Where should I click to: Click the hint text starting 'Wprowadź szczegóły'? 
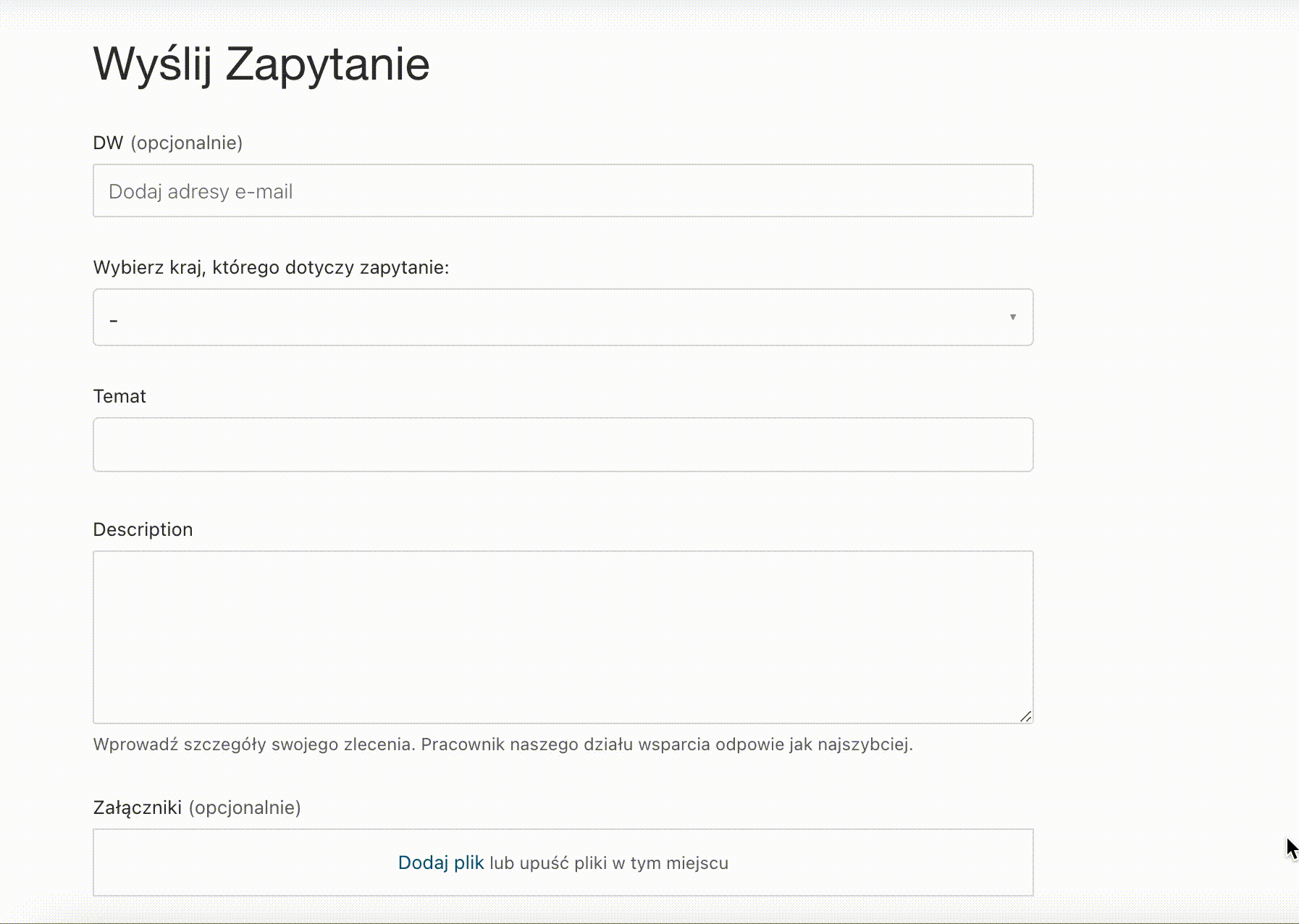[x=503, y=744]
